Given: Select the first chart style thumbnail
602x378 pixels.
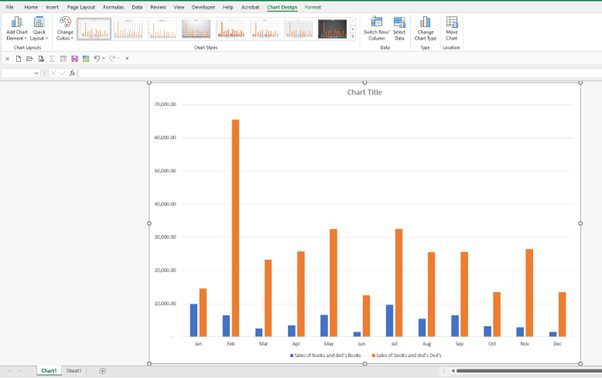Looking at the screenshot, I should tap(94, 29).
